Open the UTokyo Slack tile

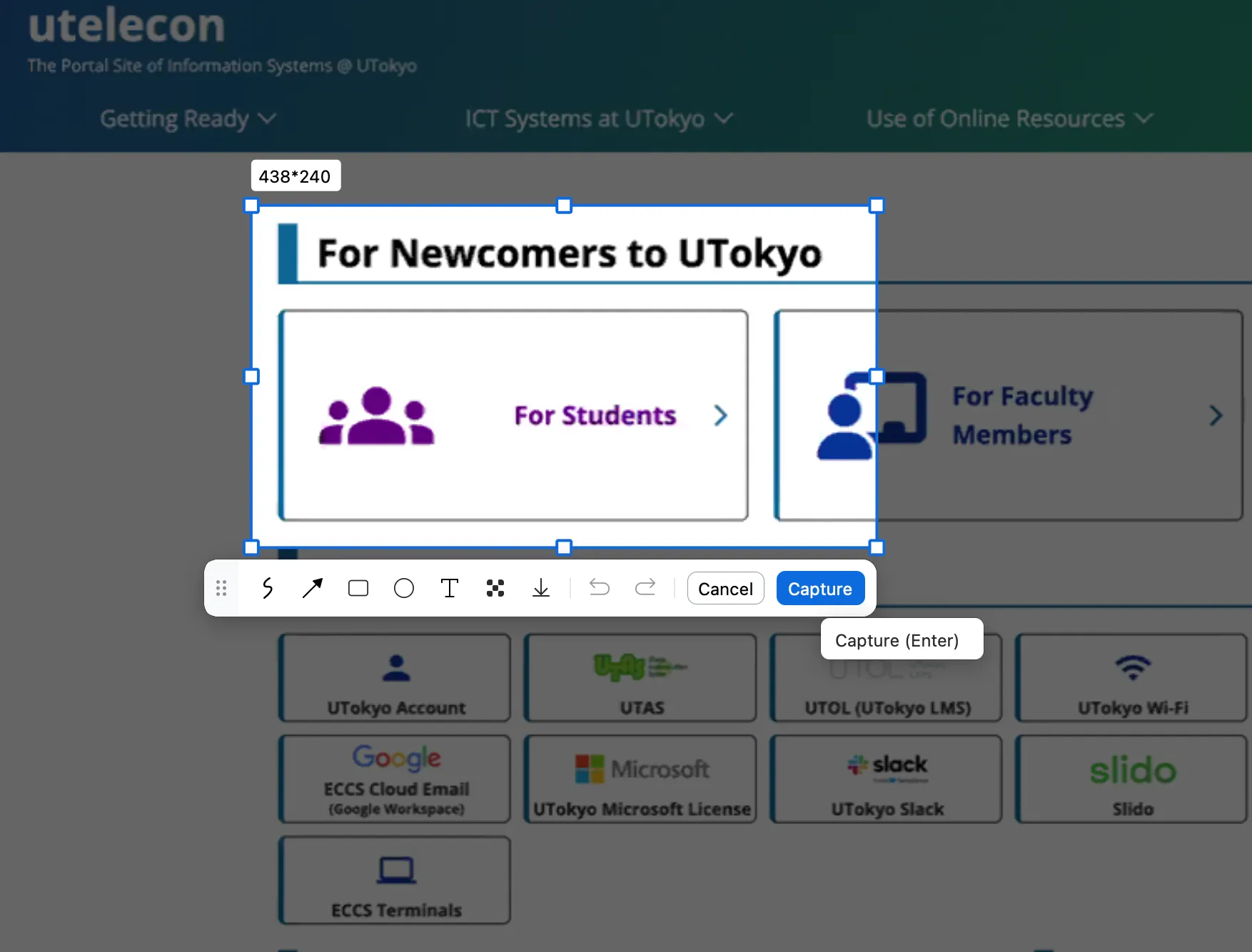[x=887, y=779]
